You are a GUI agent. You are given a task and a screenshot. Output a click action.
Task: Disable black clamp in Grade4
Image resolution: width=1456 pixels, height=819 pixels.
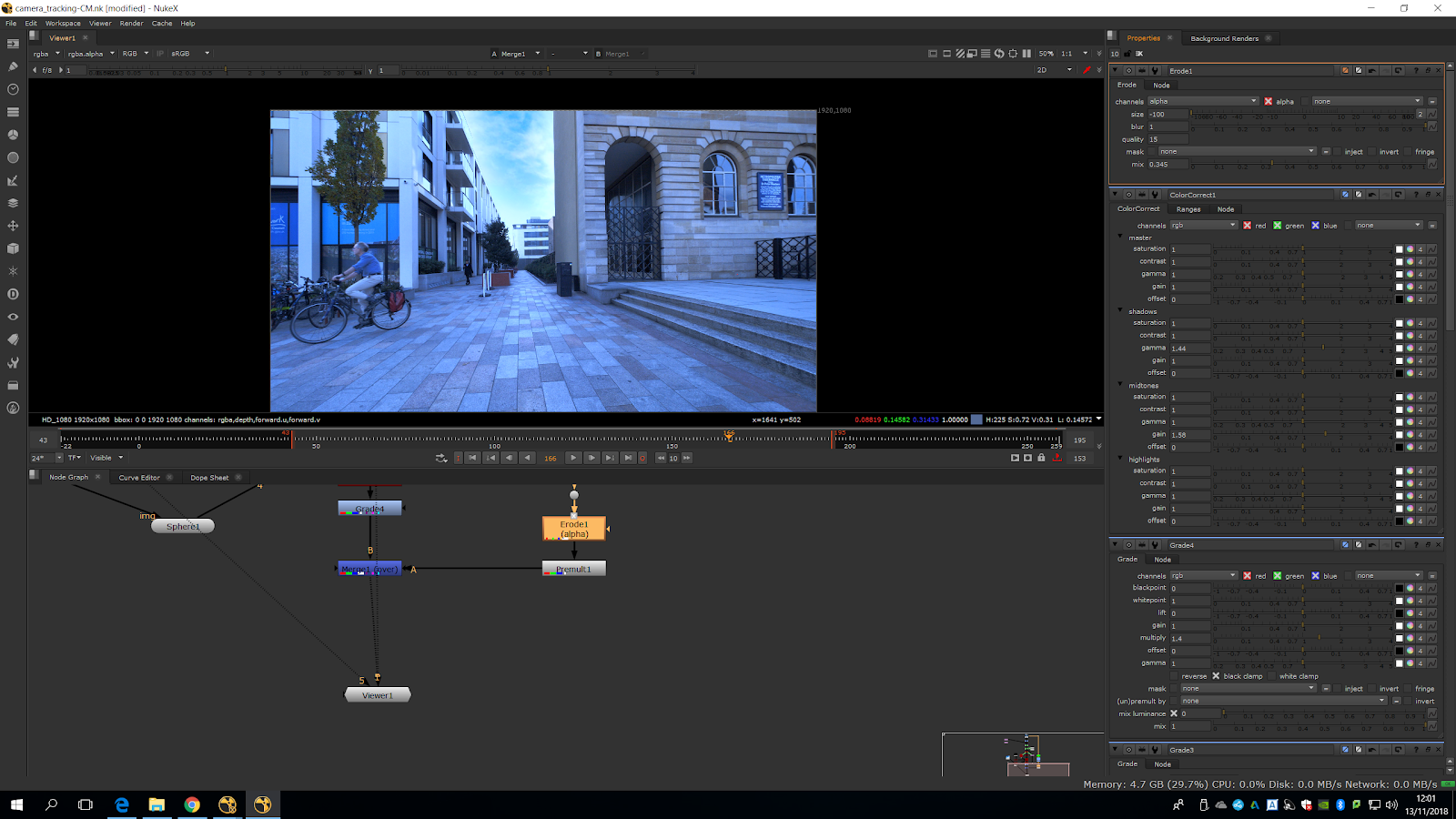tap(1216, 676)
